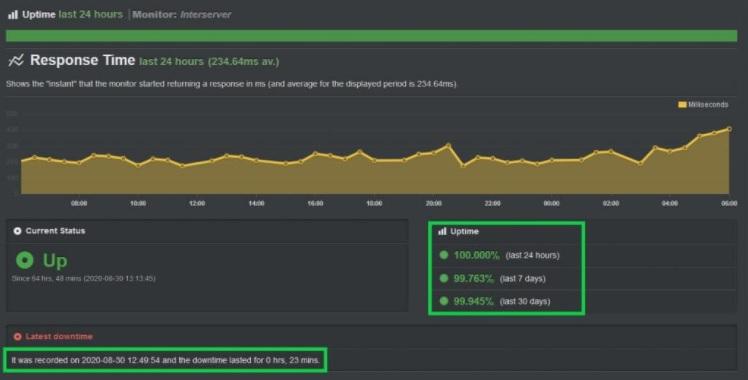Toggle the Milliseconds legend yellow swatch
Image resolution: width=748 pixels, height=380 pixels.
pyautogui.click(x=682, y=104)
